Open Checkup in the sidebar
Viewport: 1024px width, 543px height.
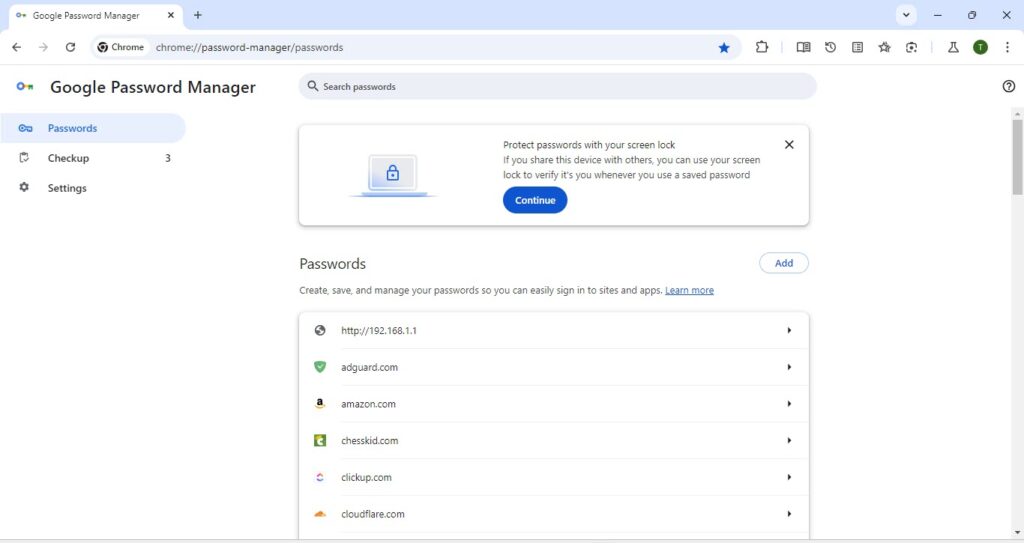click(x=93, y=158)
